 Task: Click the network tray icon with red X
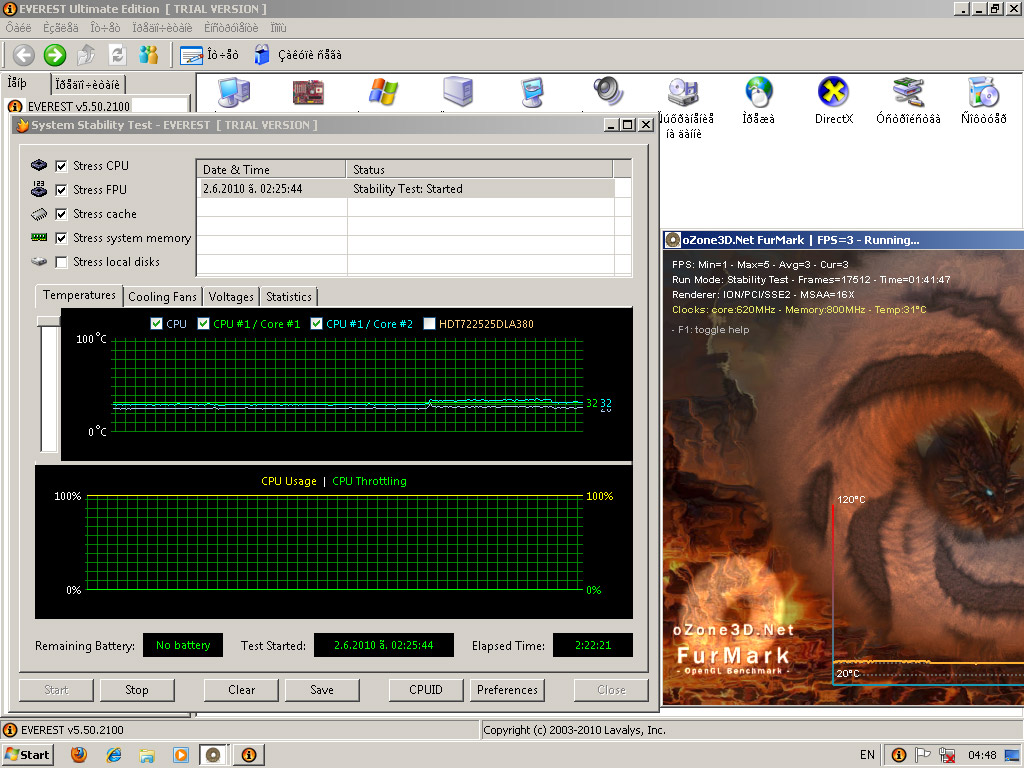[x=946, y=755]
